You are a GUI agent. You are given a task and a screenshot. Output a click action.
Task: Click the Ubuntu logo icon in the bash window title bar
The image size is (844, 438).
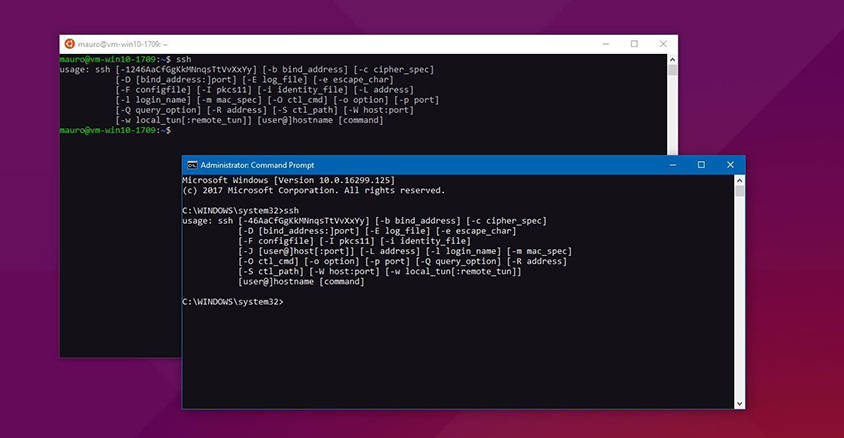coord(69,44)
